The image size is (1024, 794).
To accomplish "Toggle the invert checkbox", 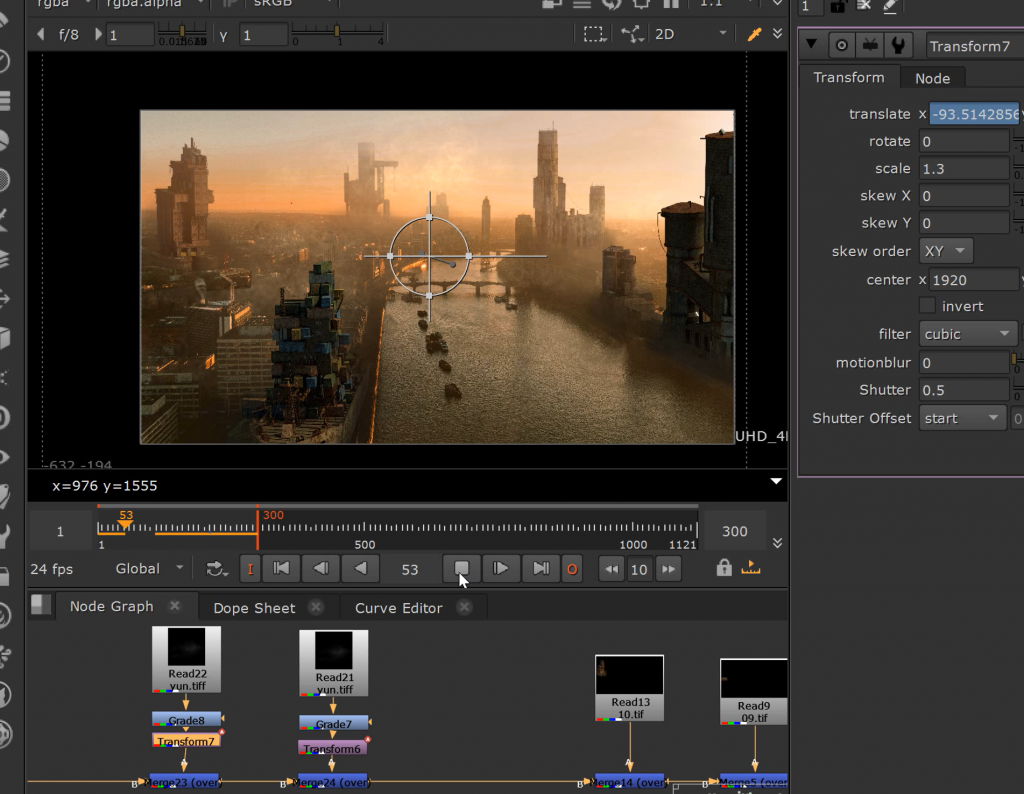I will pos(927,306).
